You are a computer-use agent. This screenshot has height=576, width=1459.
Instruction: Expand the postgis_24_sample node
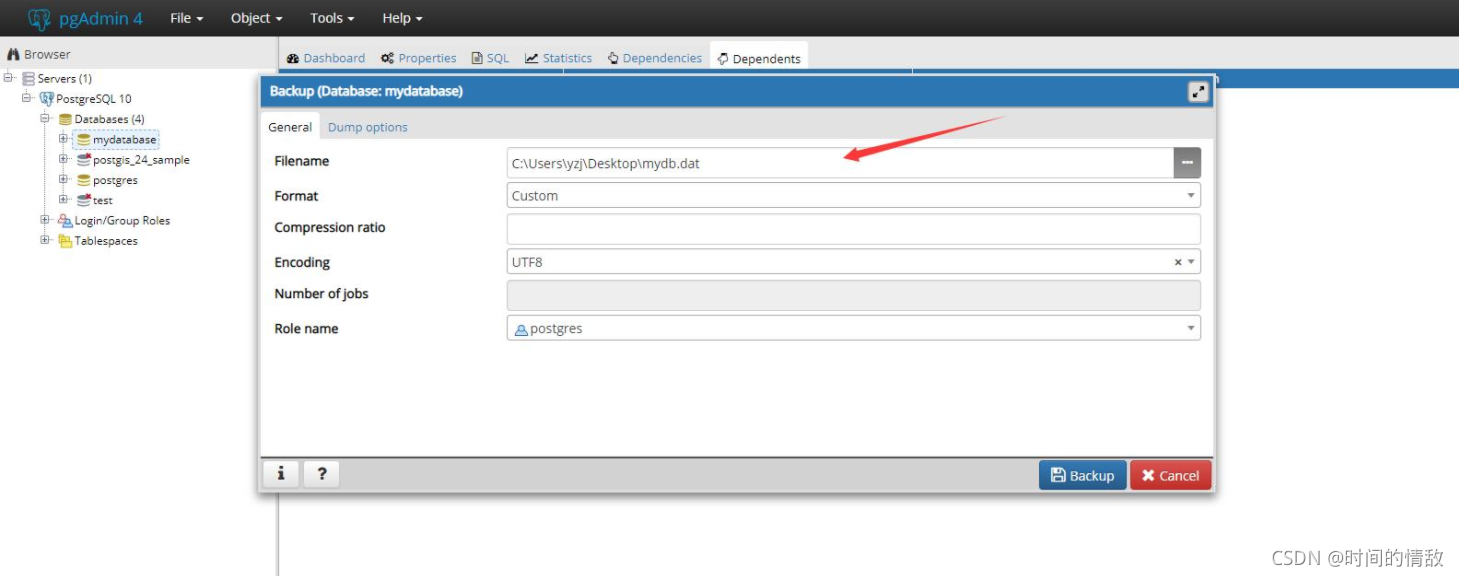pyautogui.click(x=63, y=159)
